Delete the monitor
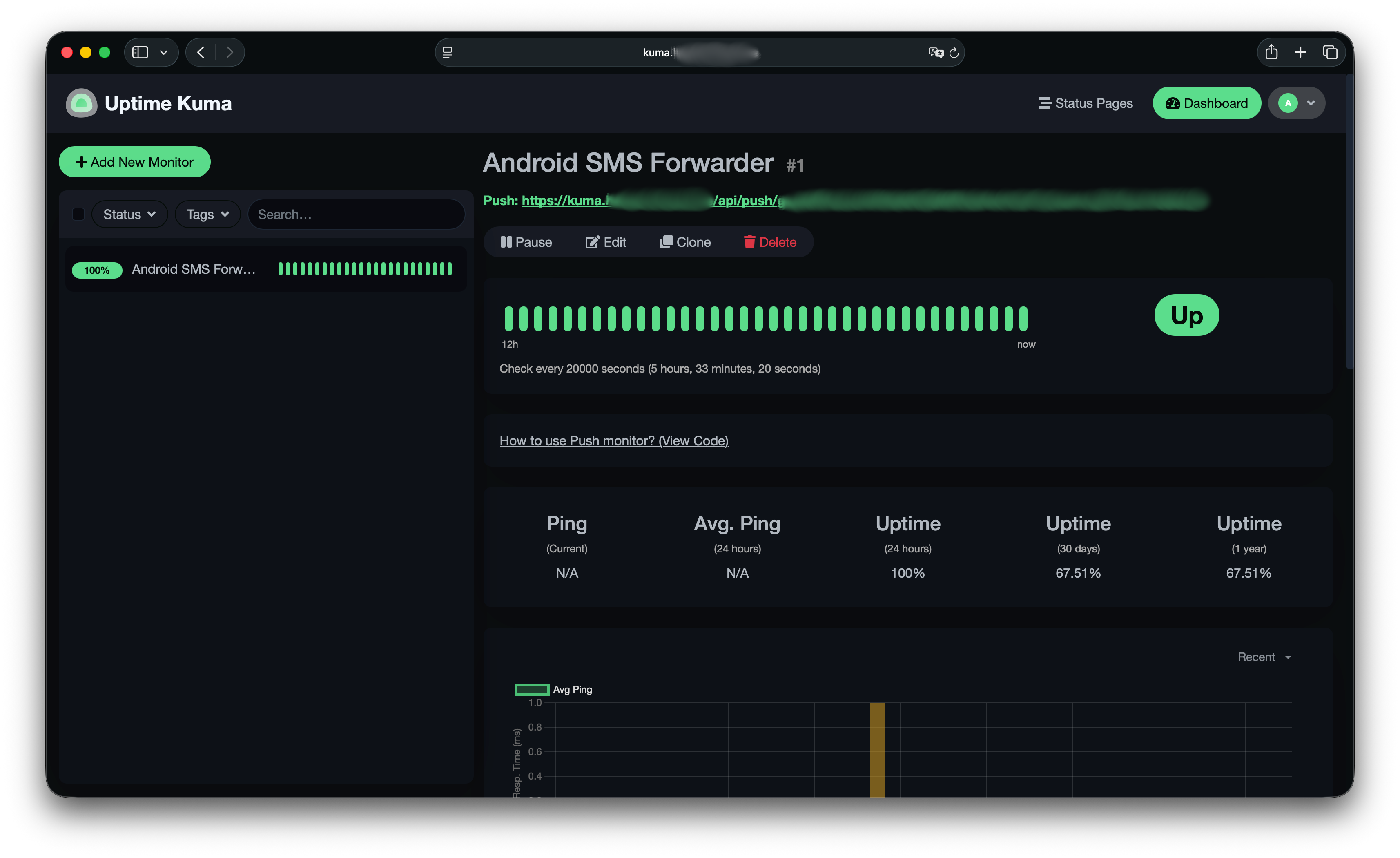The height and width of the screenshot is (858, 1400). pos(770,242)
